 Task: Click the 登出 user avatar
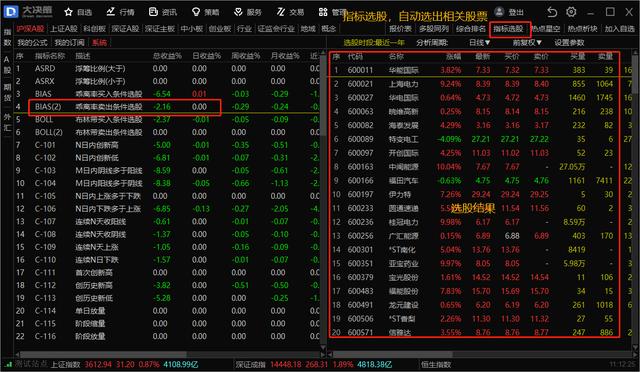[x=499, y=11]
